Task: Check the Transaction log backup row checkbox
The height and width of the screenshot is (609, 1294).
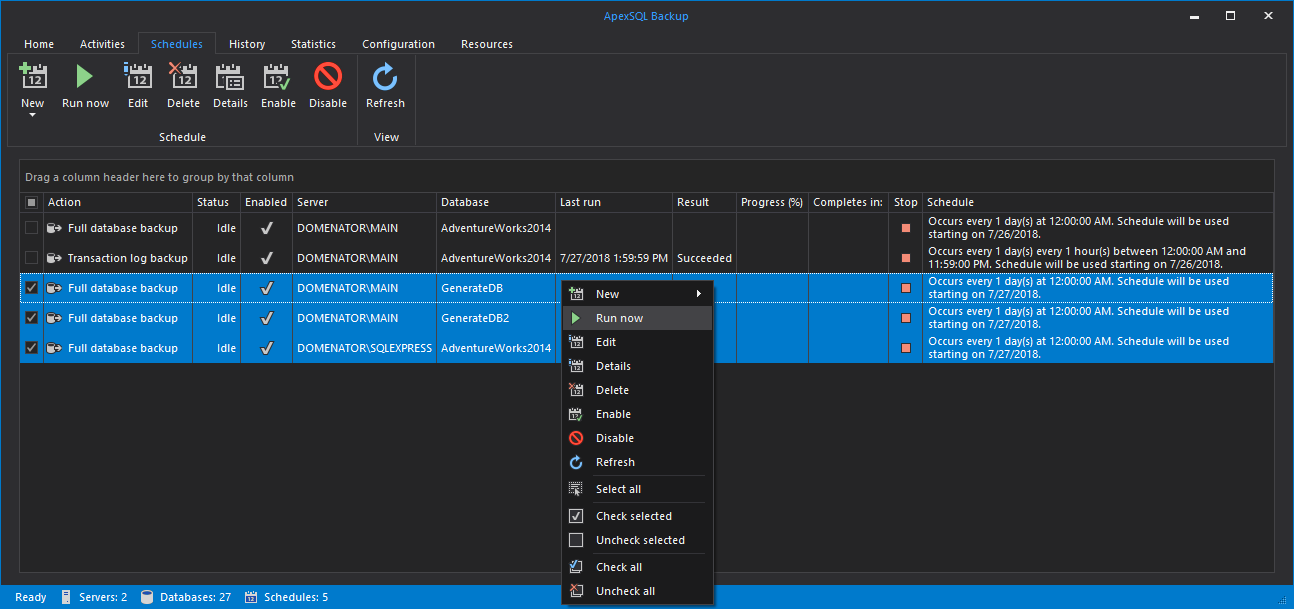Action: coord(31,258)
